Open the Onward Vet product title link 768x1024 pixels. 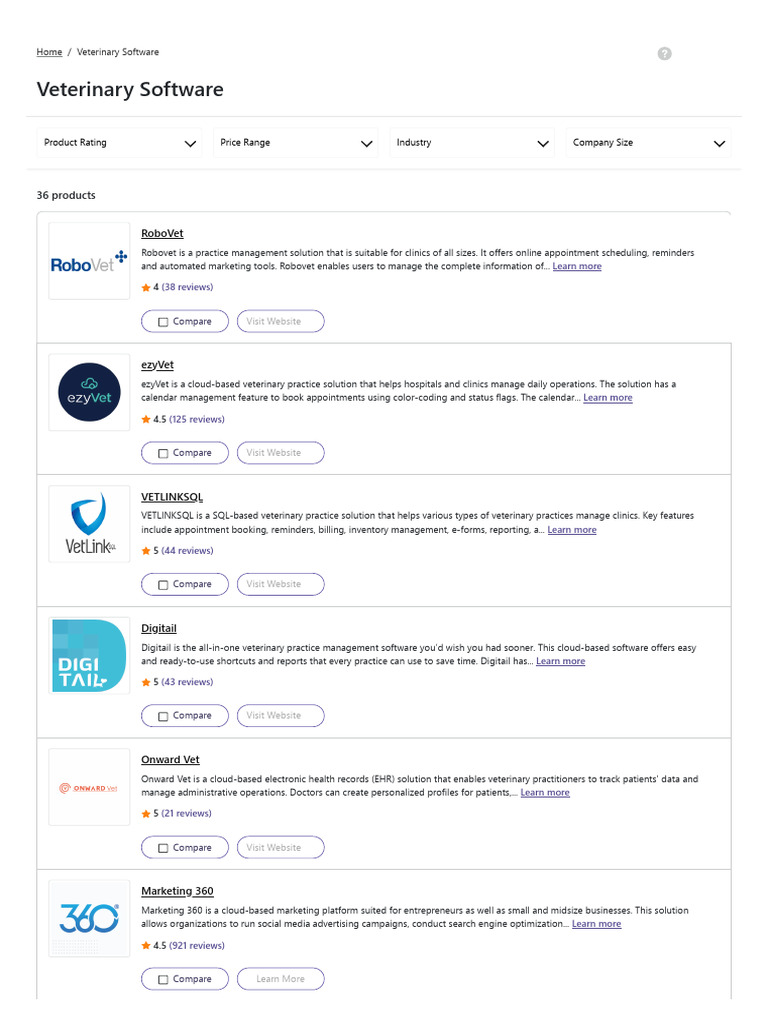[x=170, y=760]
